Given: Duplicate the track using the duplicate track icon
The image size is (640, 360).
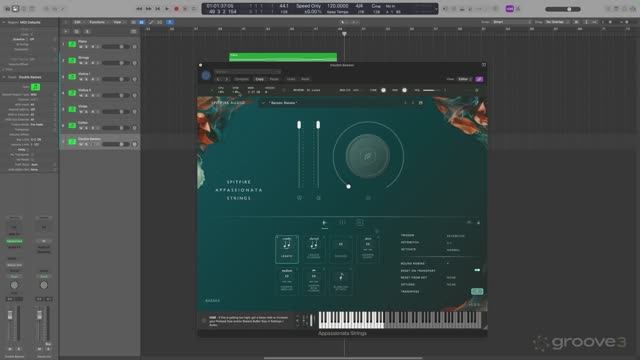Looking at the screenshot, I should point(76,31).
